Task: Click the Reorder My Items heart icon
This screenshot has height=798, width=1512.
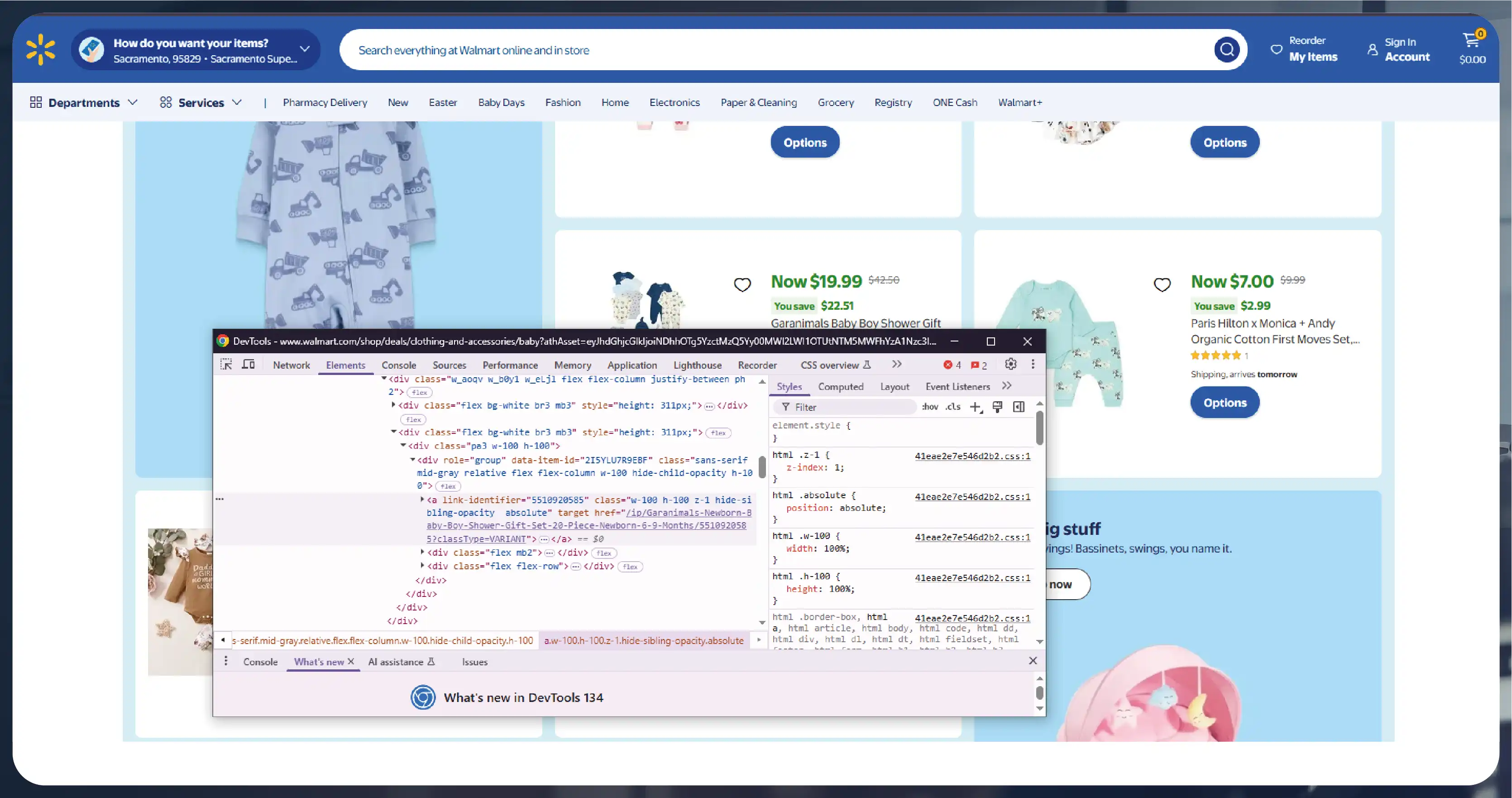Action: pyautogui.click(x=1276, y=49)
